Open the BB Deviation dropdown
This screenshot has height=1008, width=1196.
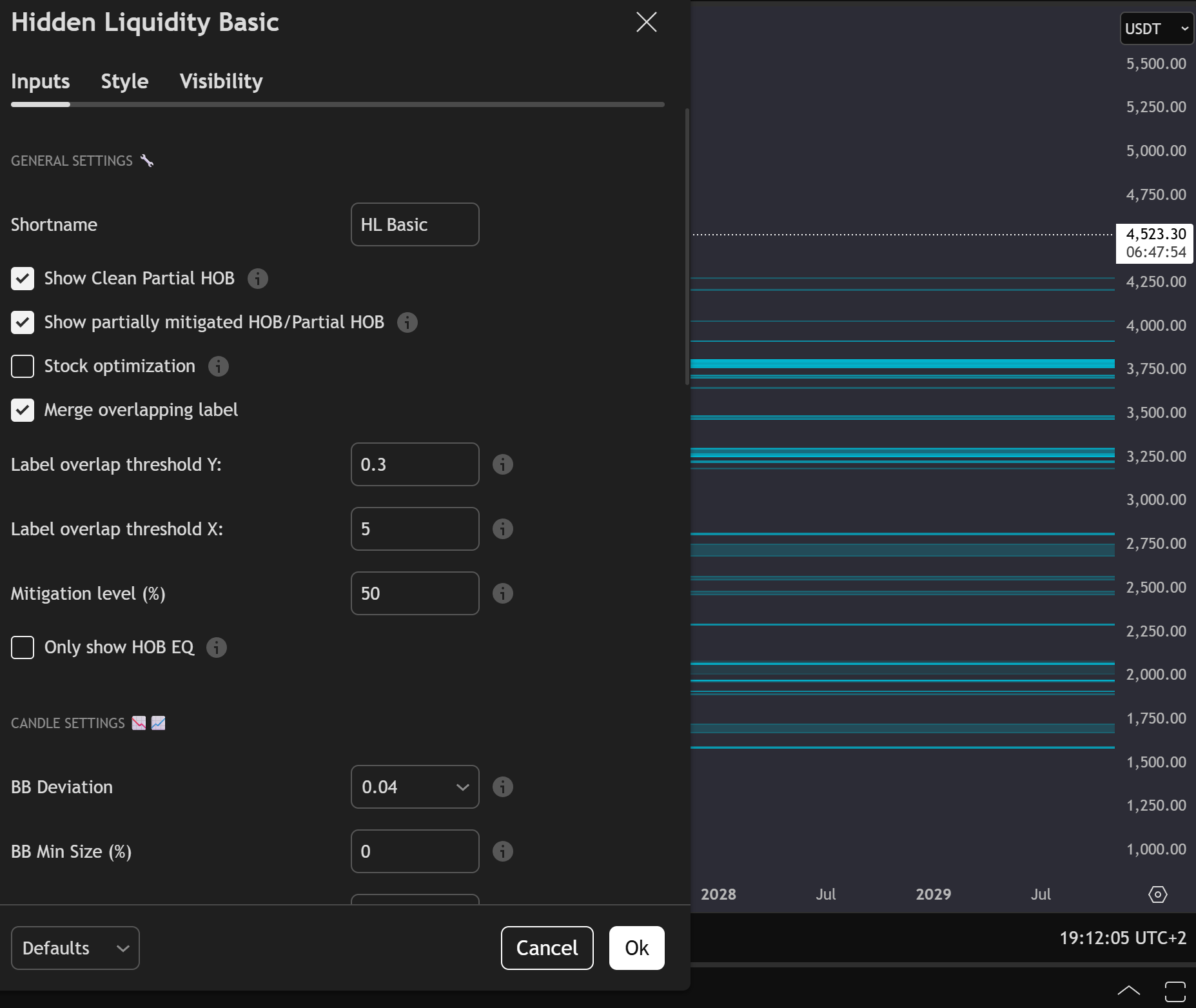(x=415, y=787)
